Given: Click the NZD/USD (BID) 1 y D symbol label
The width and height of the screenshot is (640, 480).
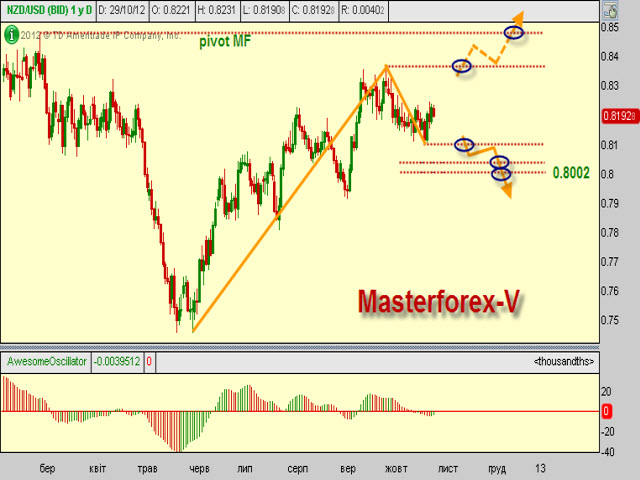Looking at the screenshot, I should point(49,10).
